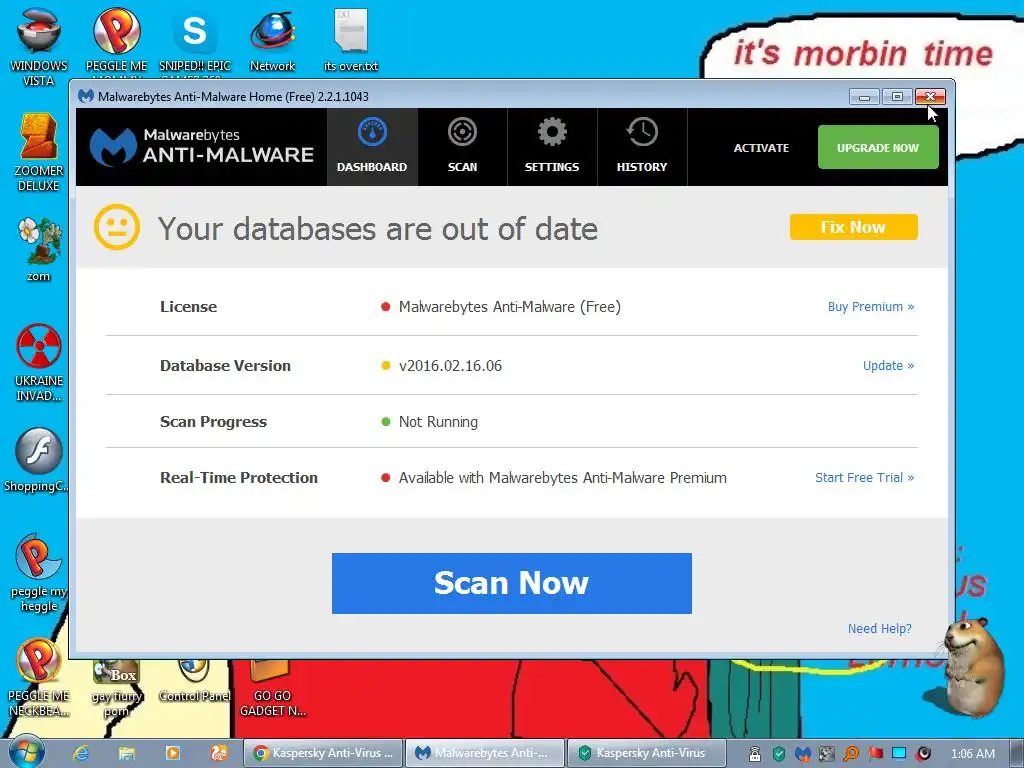Open the UC Browser taskbar icon

(219, 753)
